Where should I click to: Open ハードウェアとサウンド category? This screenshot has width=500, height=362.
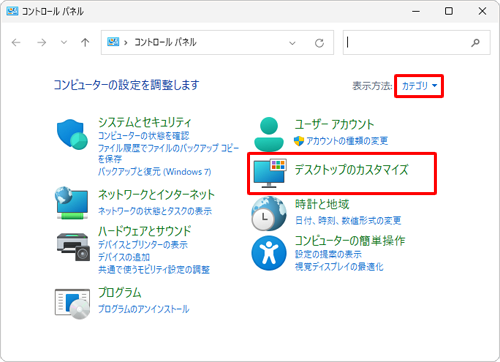[145, 231]
